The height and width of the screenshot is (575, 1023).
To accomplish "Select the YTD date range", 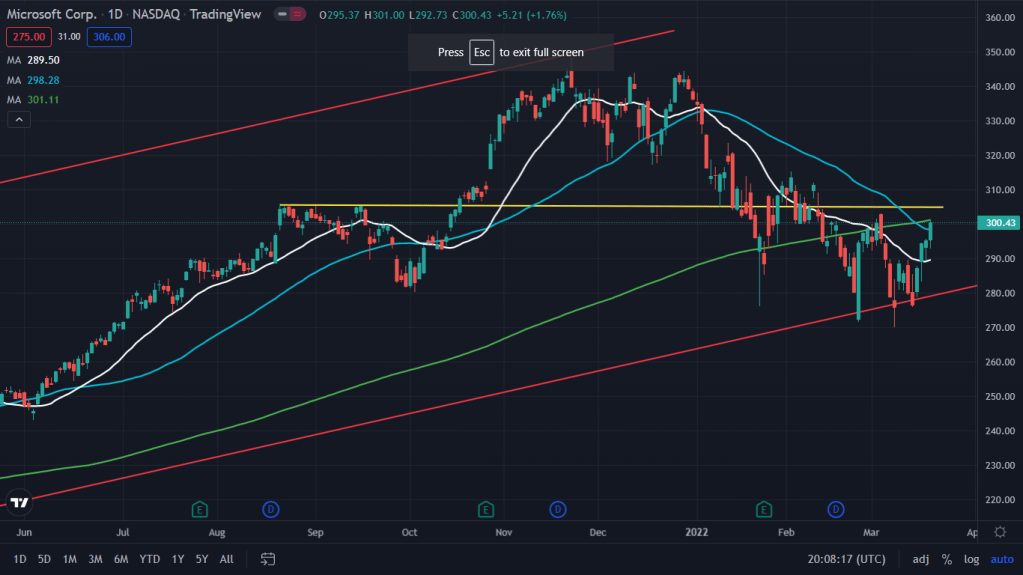I will [x=150, y=558].
